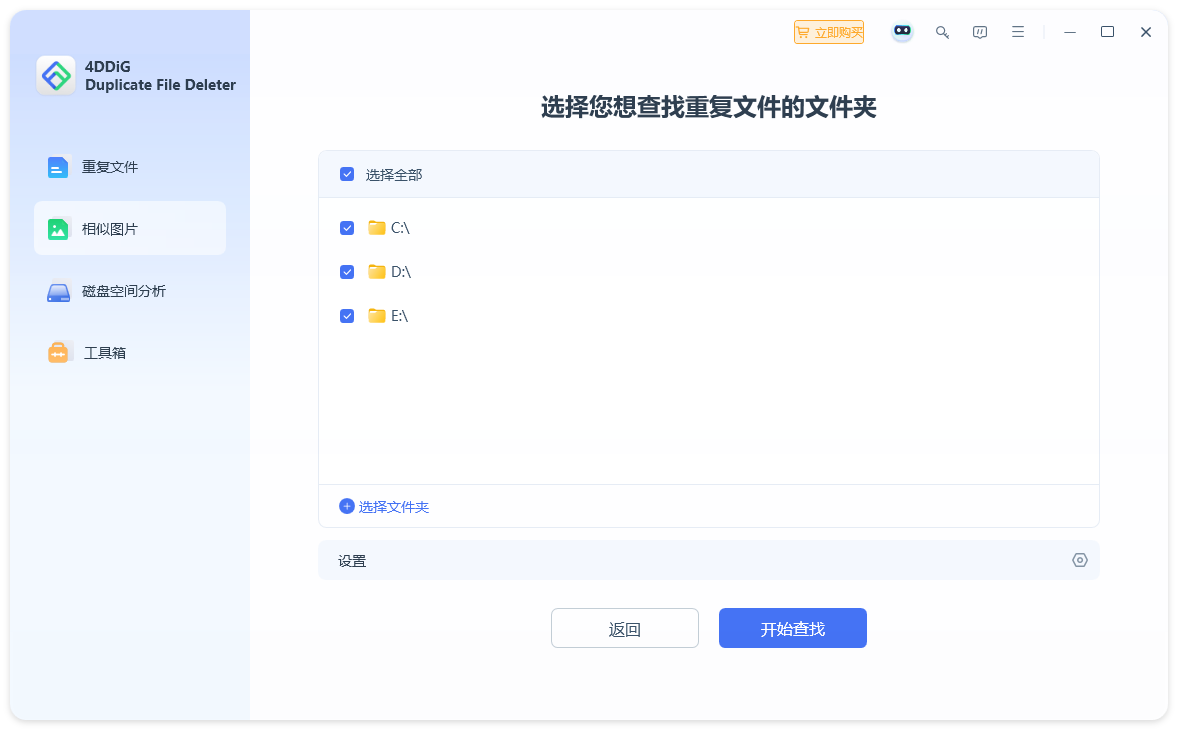Open the hamburger menu in titlebar
This screenshot has width=1178, height=730.
click(x=1017, y=31)
